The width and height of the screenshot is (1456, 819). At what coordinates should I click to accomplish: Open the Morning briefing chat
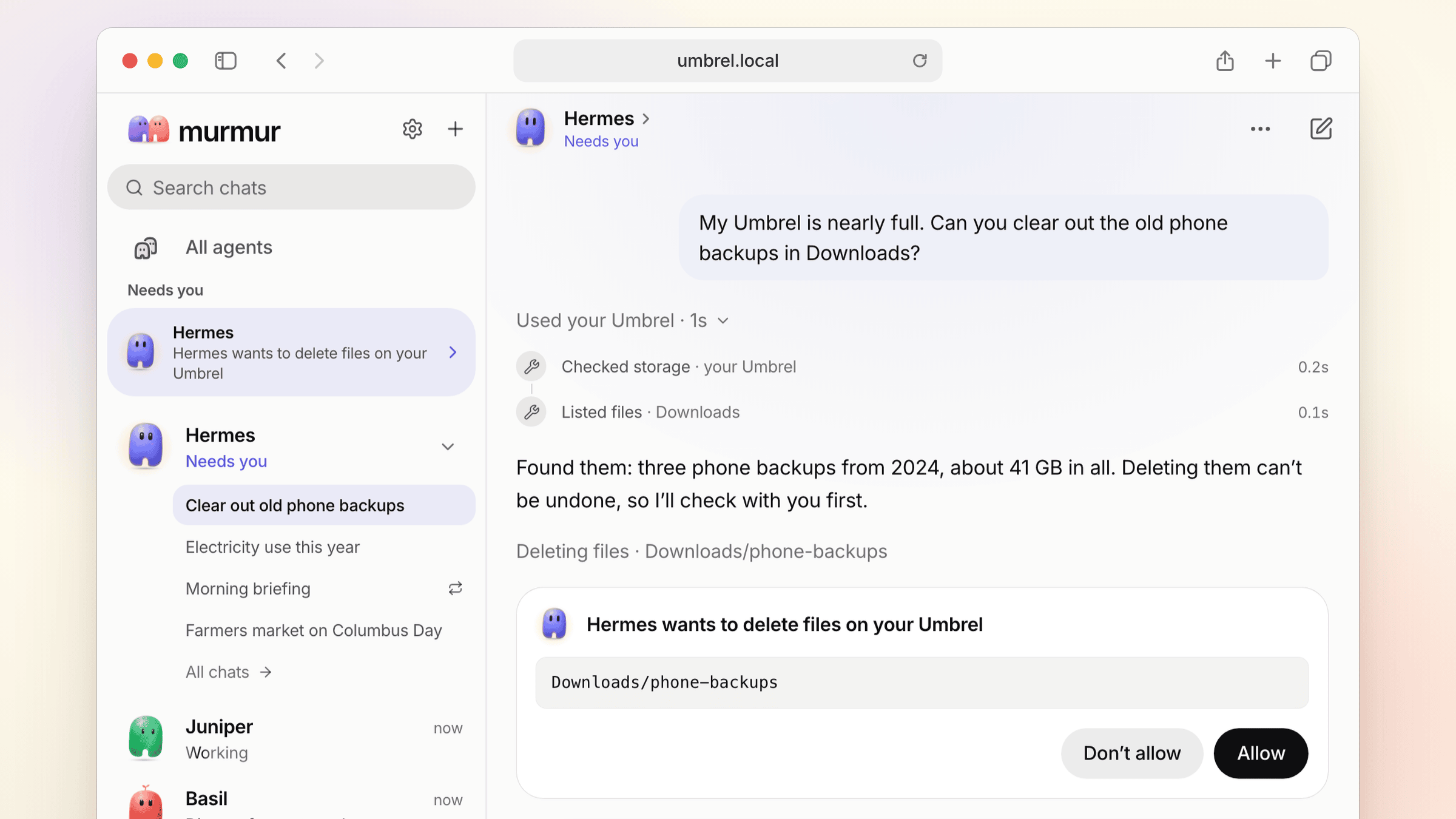(324, 588)
